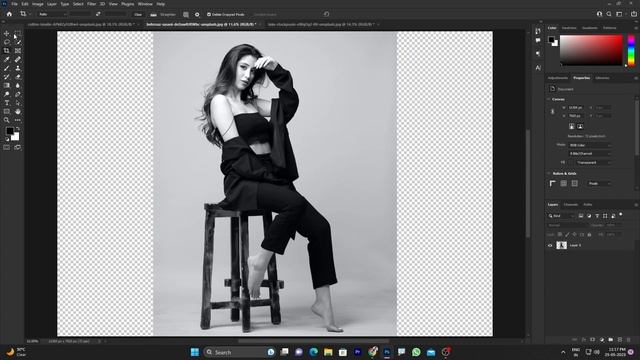
Task: Click inside the color picker gradient field
Action: [x=591, y=50]
